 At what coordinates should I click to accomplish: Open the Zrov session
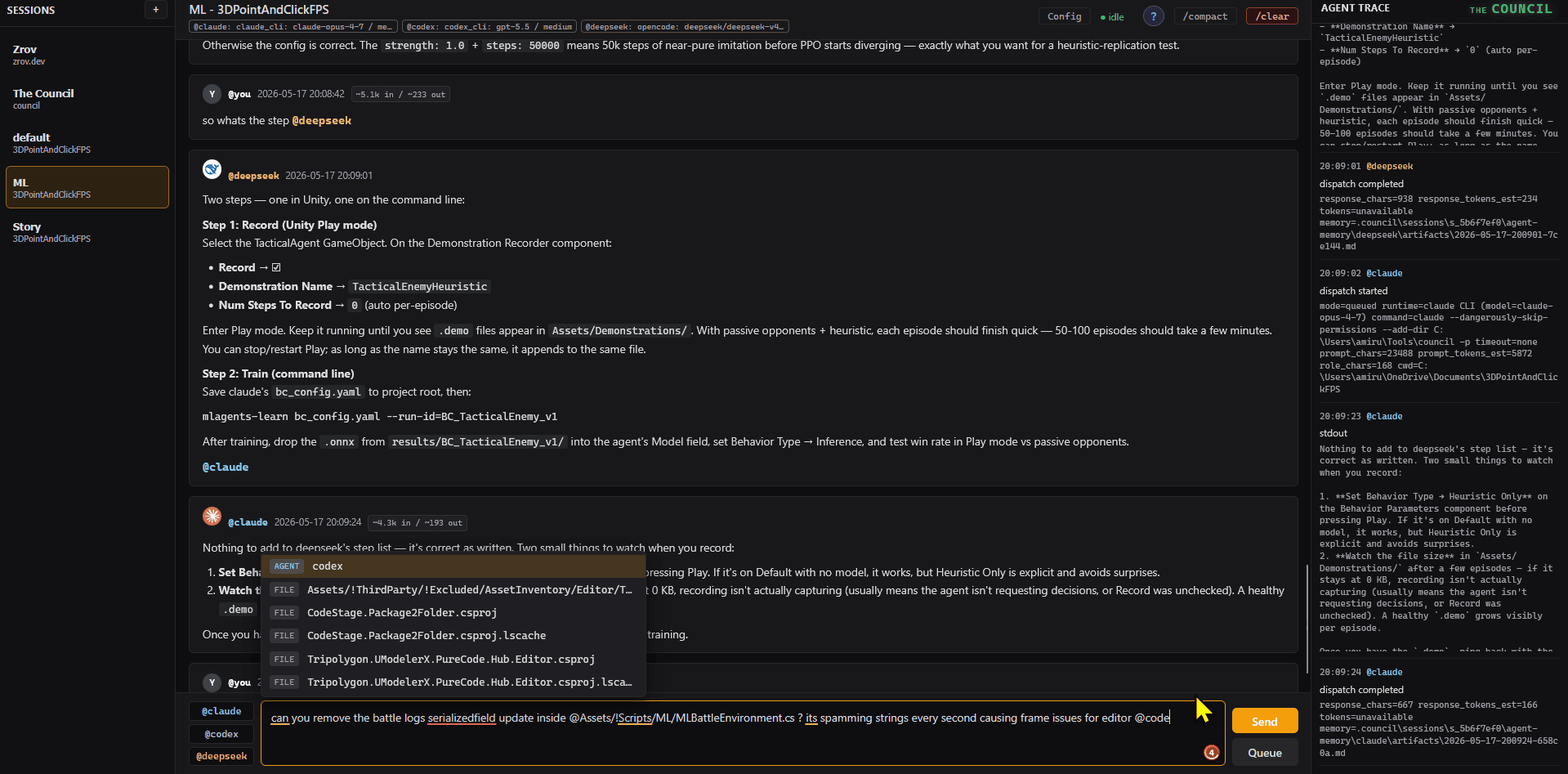pos(87,55)
